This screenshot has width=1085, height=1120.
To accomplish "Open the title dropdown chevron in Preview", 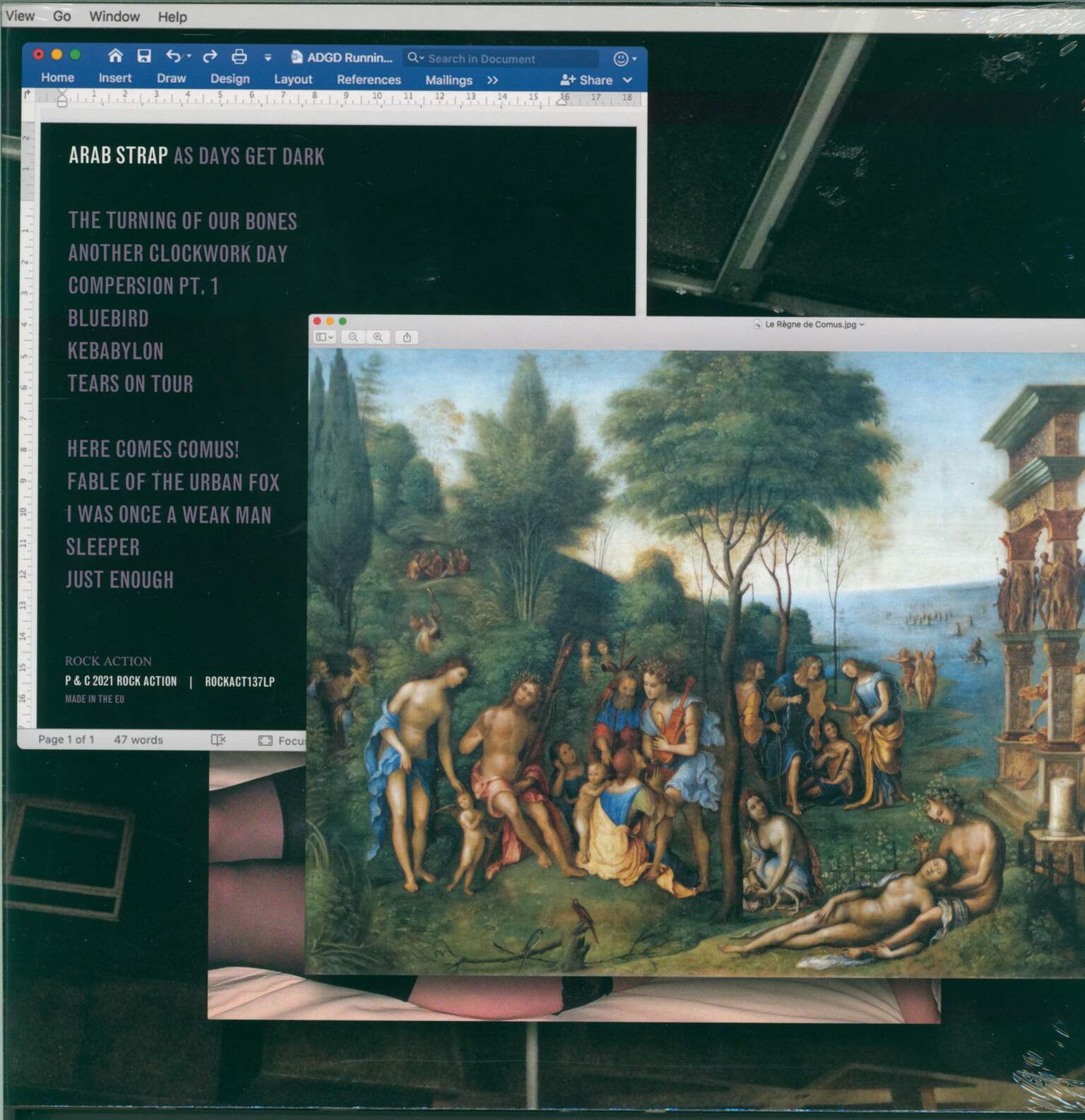I will 862,325.
